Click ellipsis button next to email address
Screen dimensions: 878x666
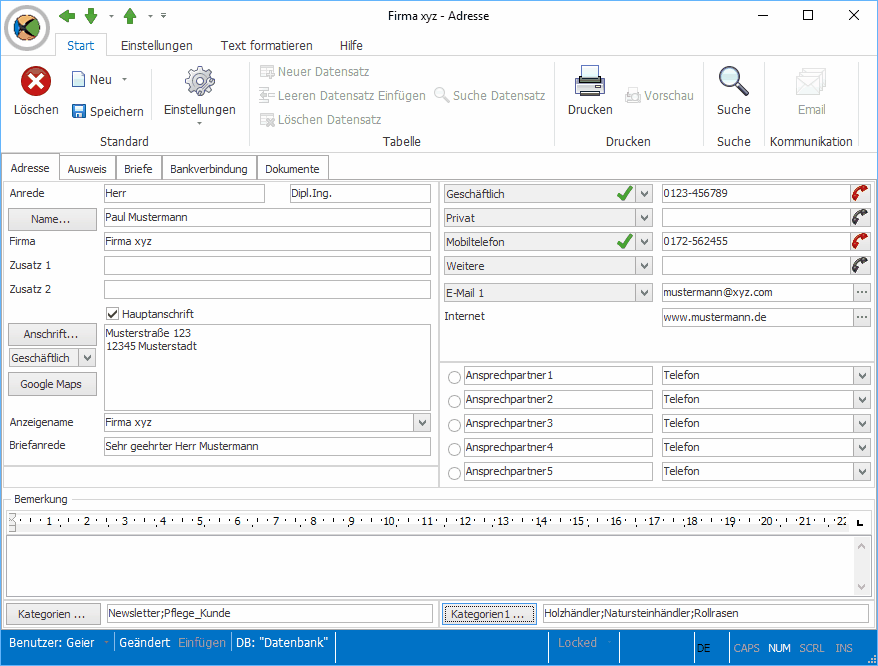point(862,292)
